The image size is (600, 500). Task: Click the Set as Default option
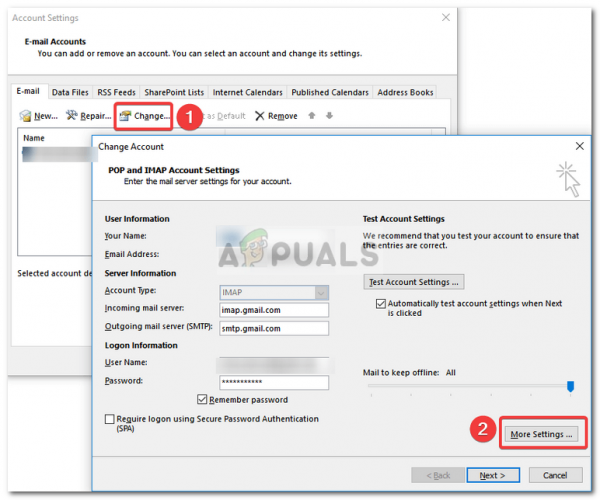click(226, 116)
